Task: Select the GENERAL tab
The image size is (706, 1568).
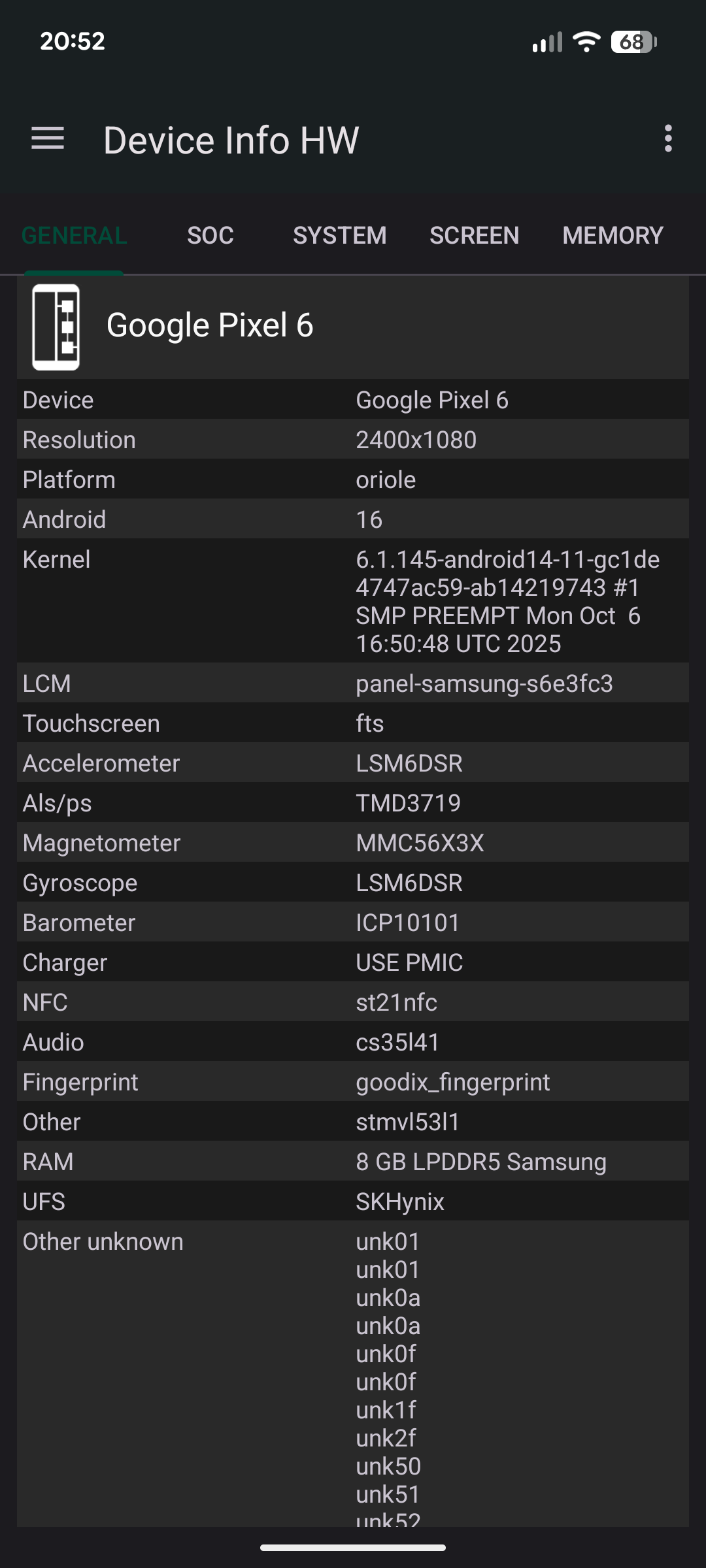Action: click(x=74, y=235)
